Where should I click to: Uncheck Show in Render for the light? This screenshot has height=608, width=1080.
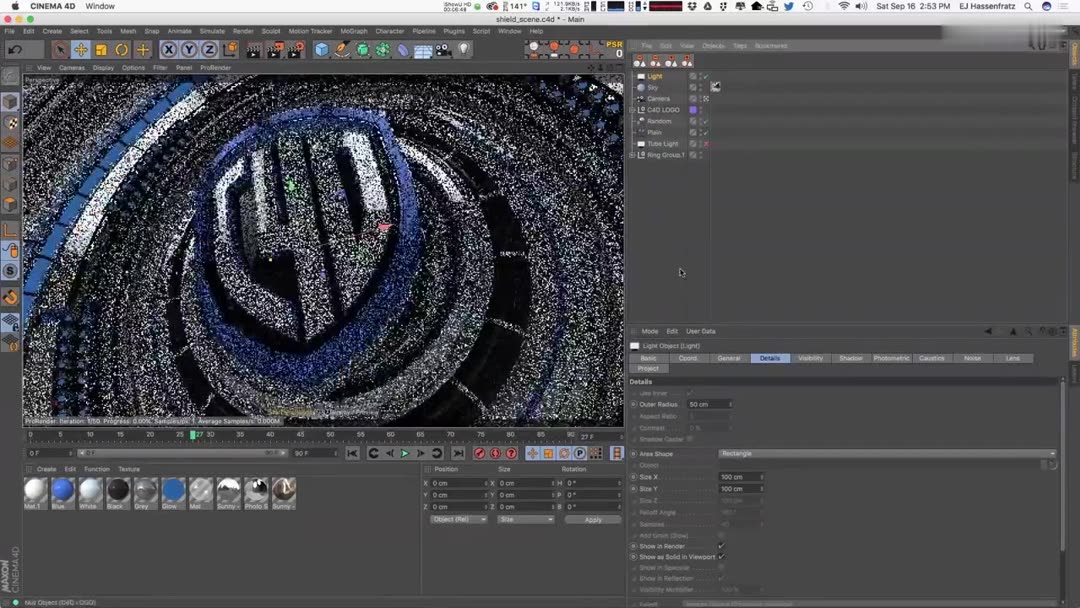pyautogui.click(x=721, y=545)
